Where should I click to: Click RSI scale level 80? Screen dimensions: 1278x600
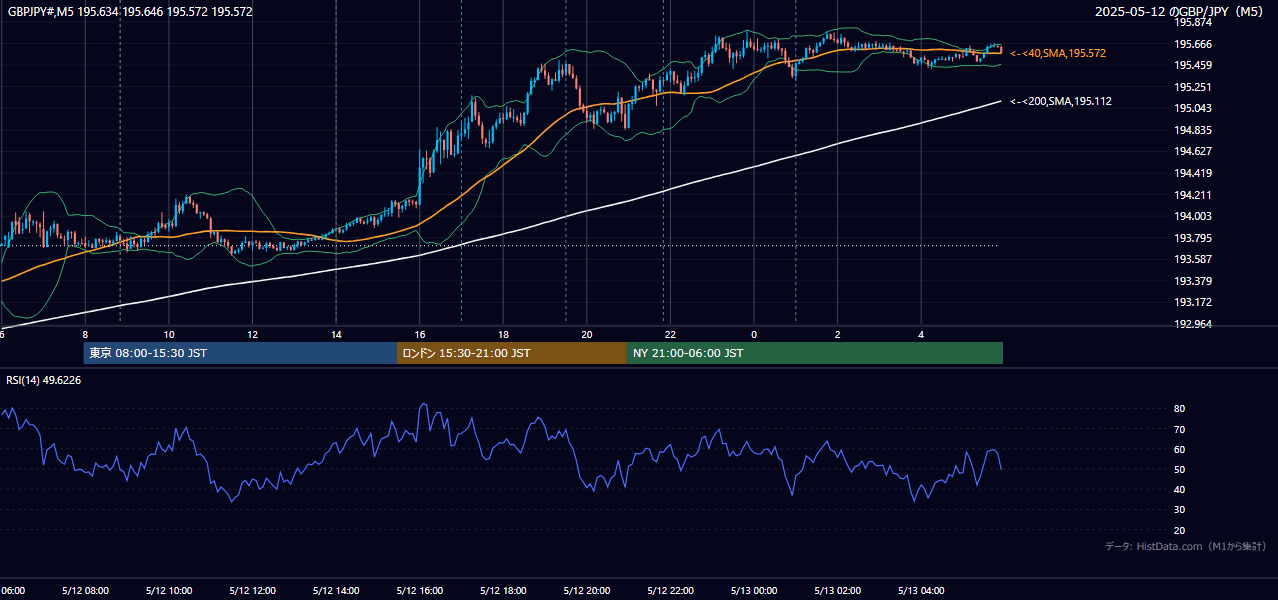1179,409
